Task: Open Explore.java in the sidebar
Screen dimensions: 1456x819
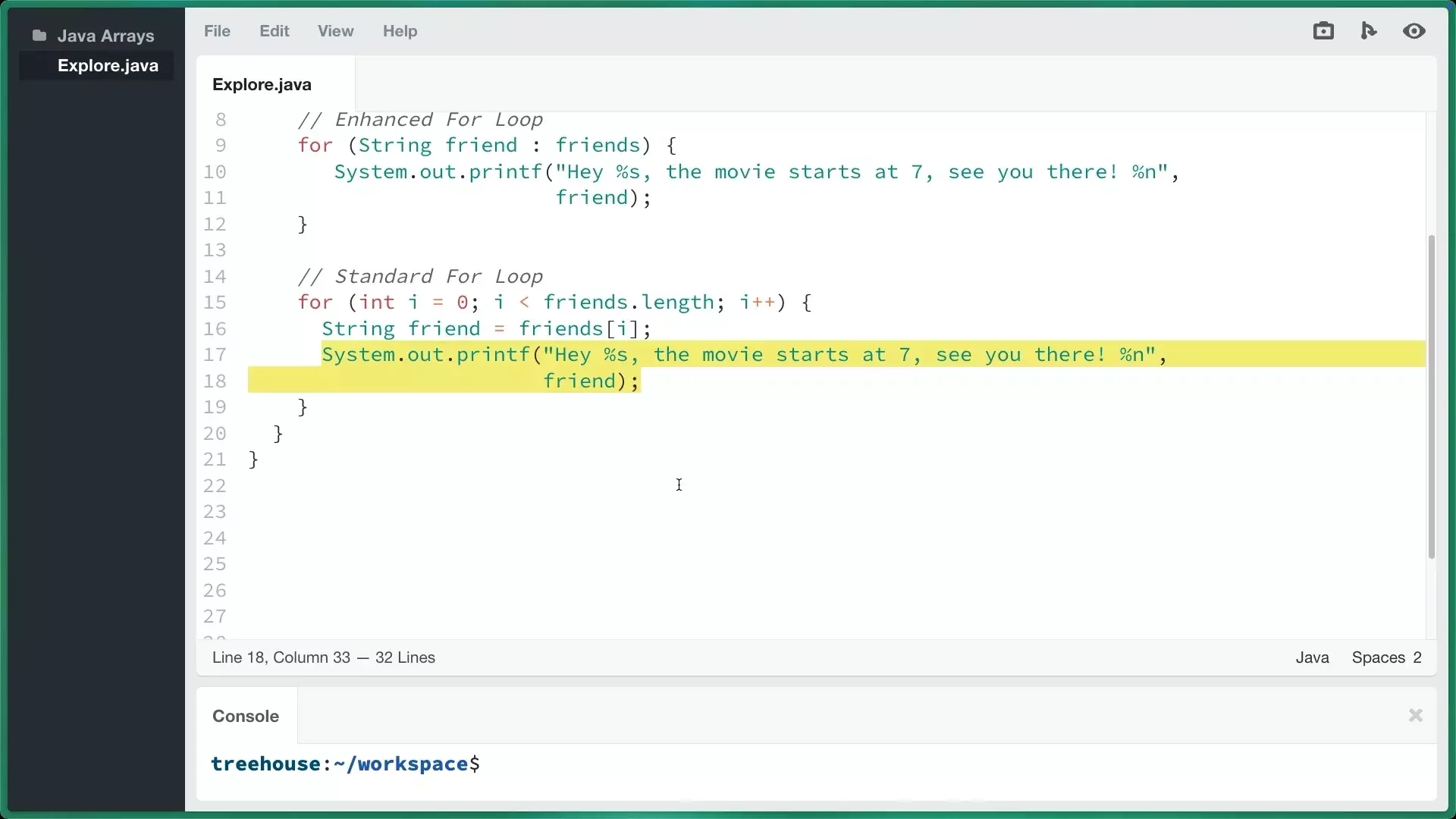Action: [96, 66]
